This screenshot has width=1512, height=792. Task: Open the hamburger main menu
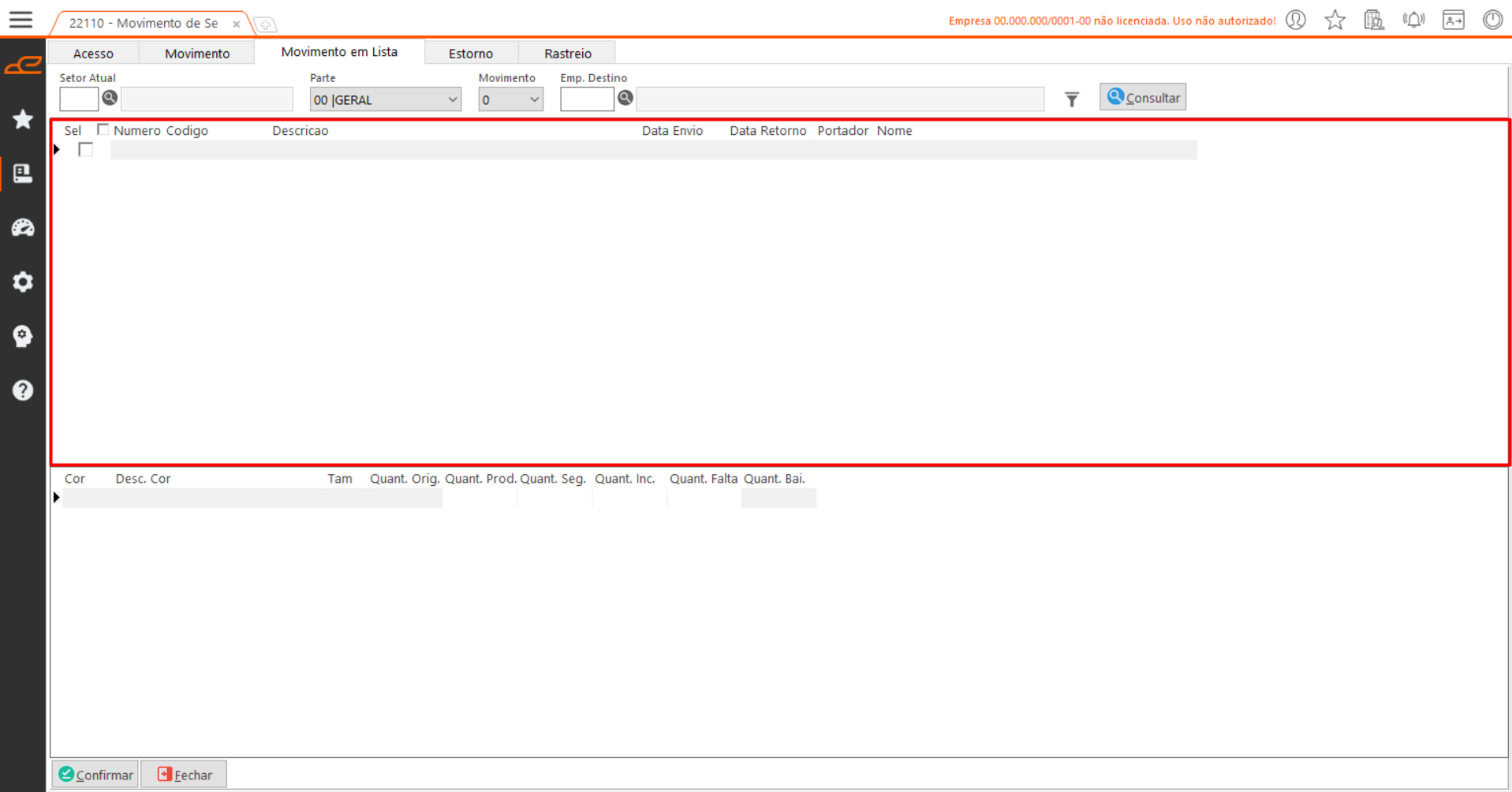pyautogui.click(x=21, y=20)
